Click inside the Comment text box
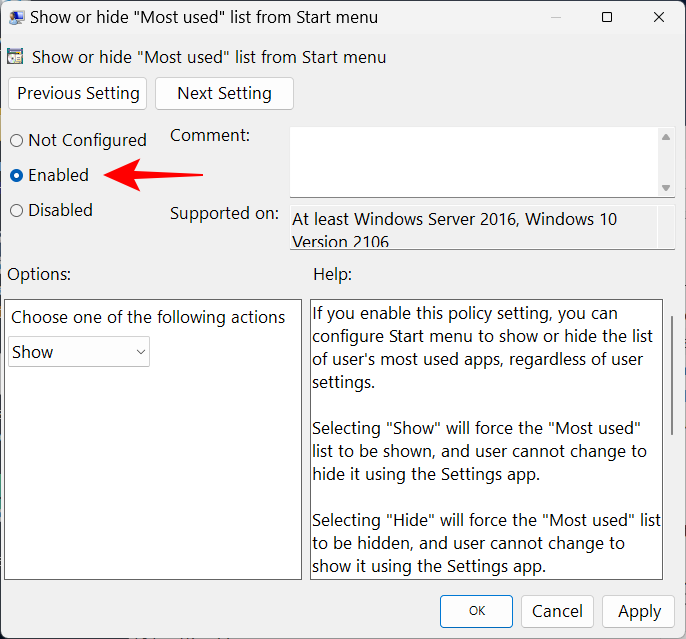This screenshot has width=686, height=639. (474, 162)
